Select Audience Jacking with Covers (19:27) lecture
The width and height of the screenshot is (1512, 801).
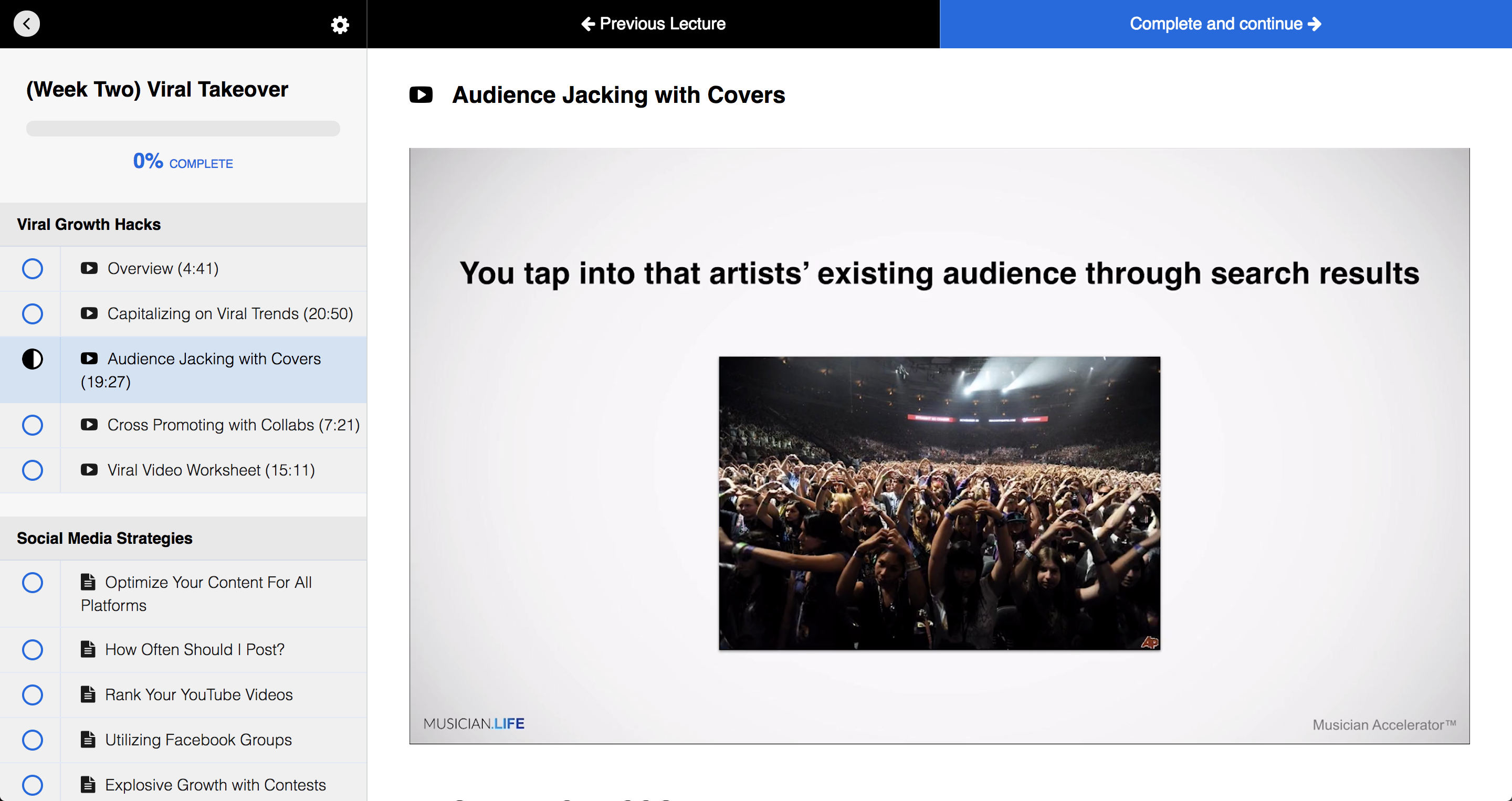point(183,370)
